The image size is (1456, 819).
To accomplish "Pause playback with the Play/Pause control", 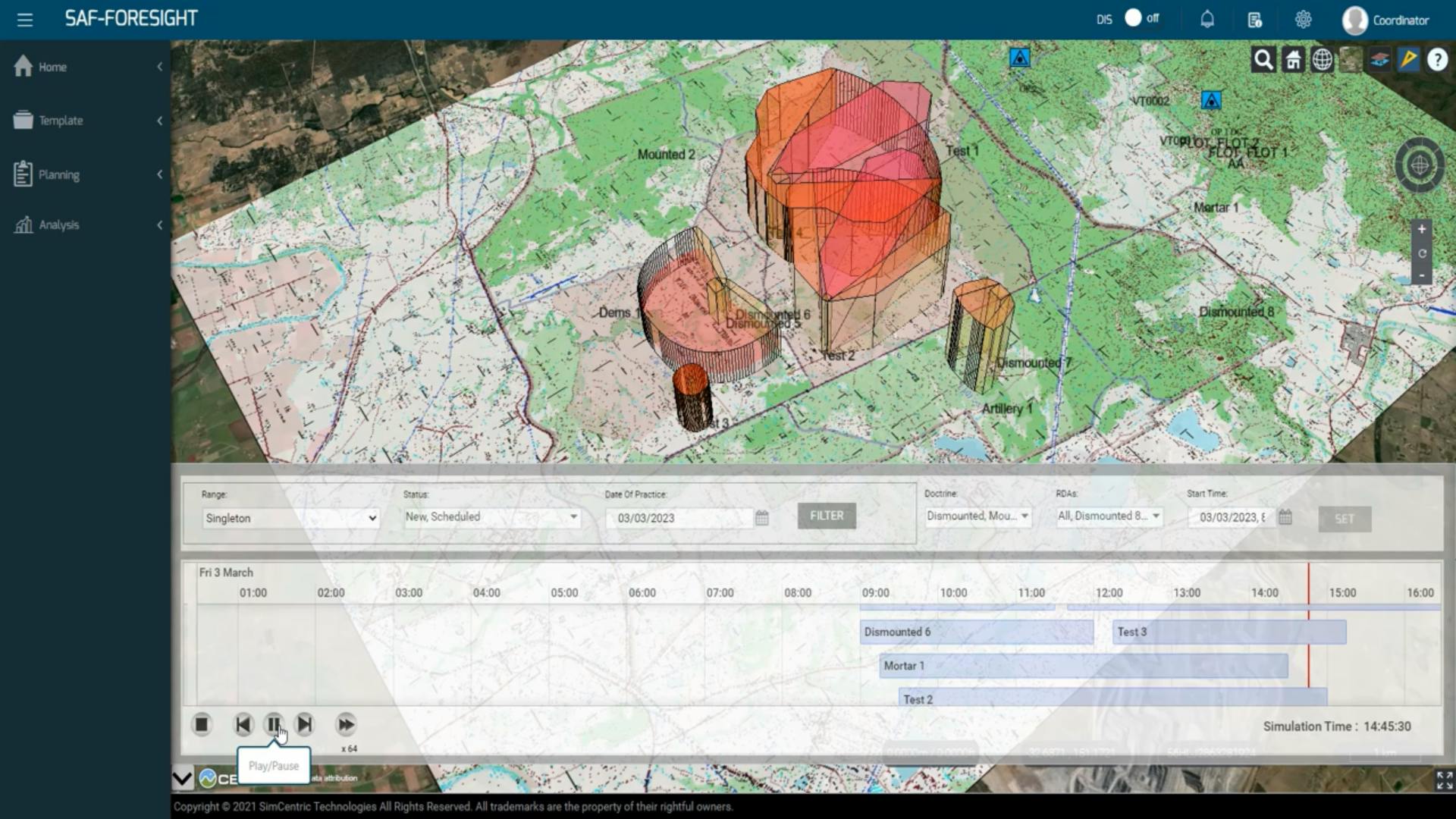I will [274, 724].
